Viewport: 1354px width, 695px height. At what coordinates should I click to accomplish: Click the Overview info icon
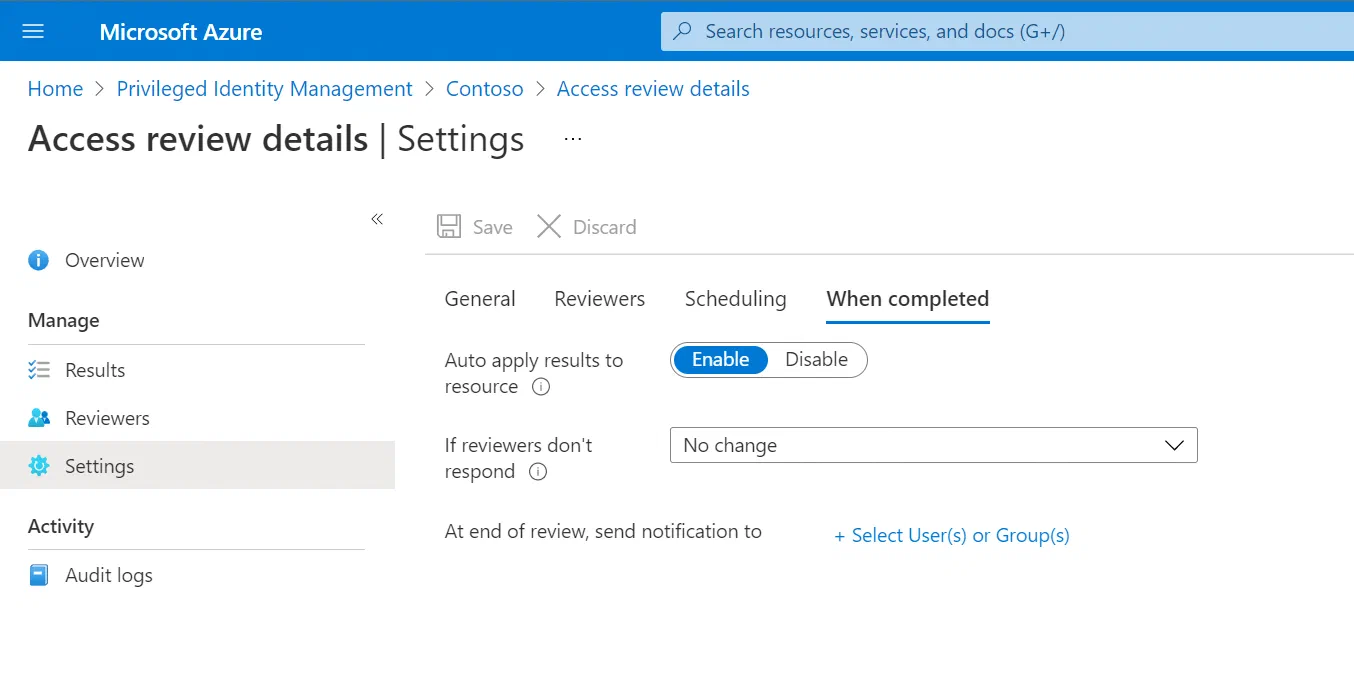point(38,261)
